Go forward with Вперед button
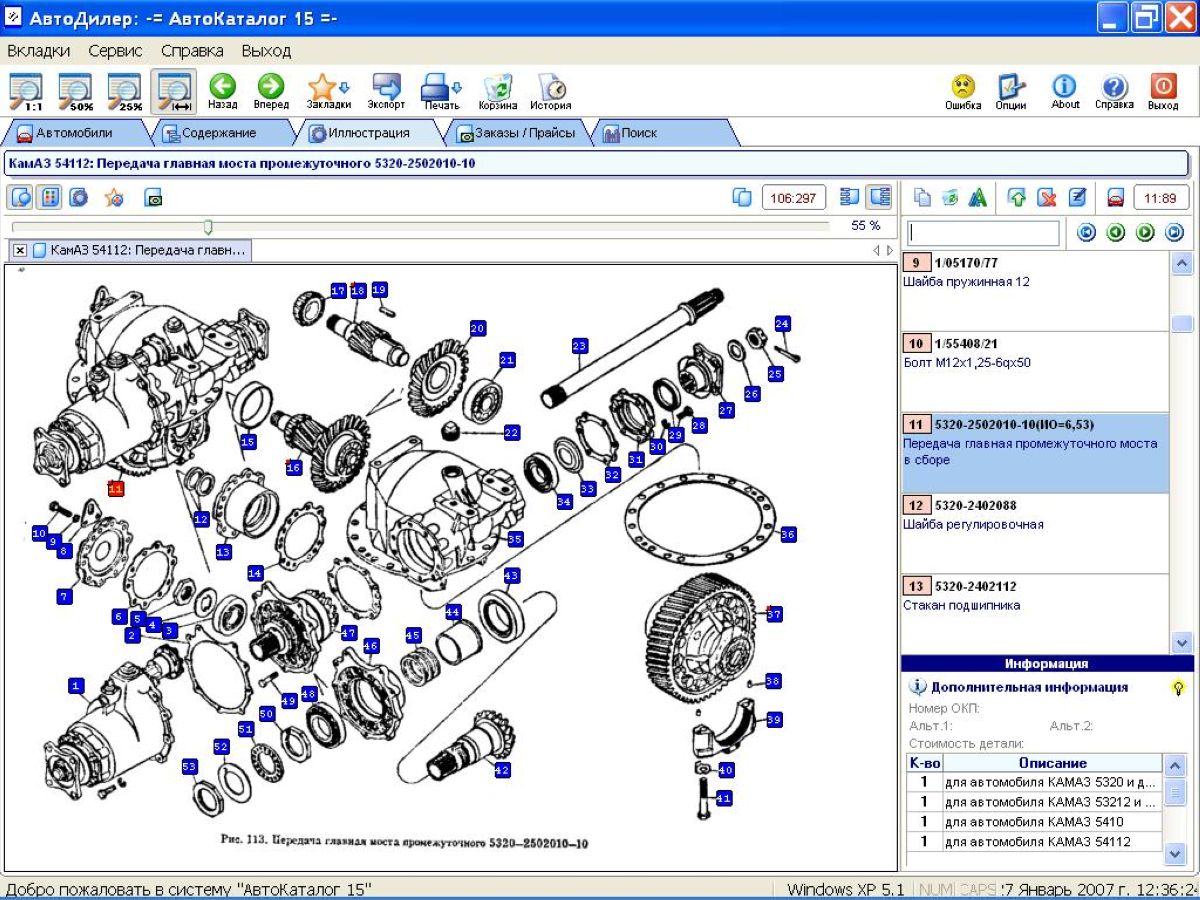The height and width of the screenshot is (900, 1200). [x=271, y=92]
